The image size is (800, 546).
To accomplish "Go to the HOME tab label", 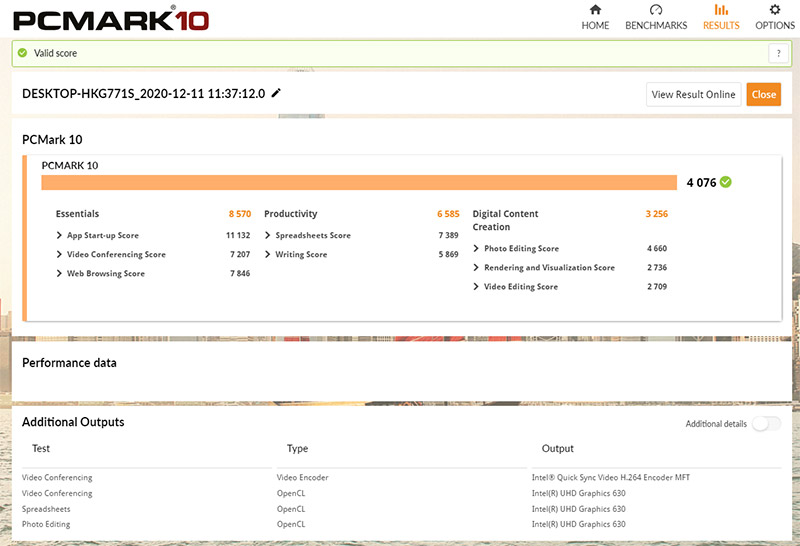I will [x=595, y=26].
